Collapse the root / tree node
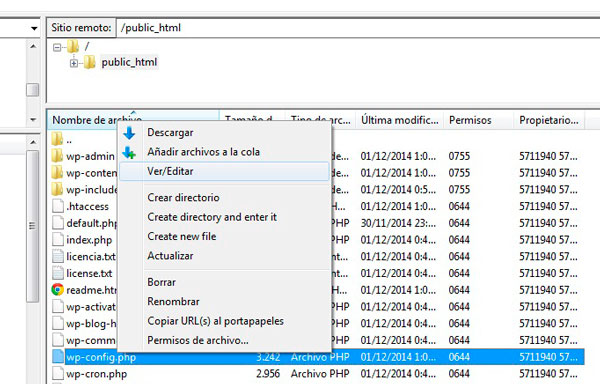 57,47
